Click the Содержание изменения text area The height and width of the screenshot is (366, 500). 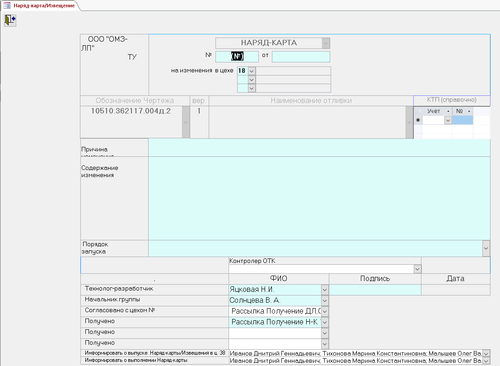(x=319, y=198)
